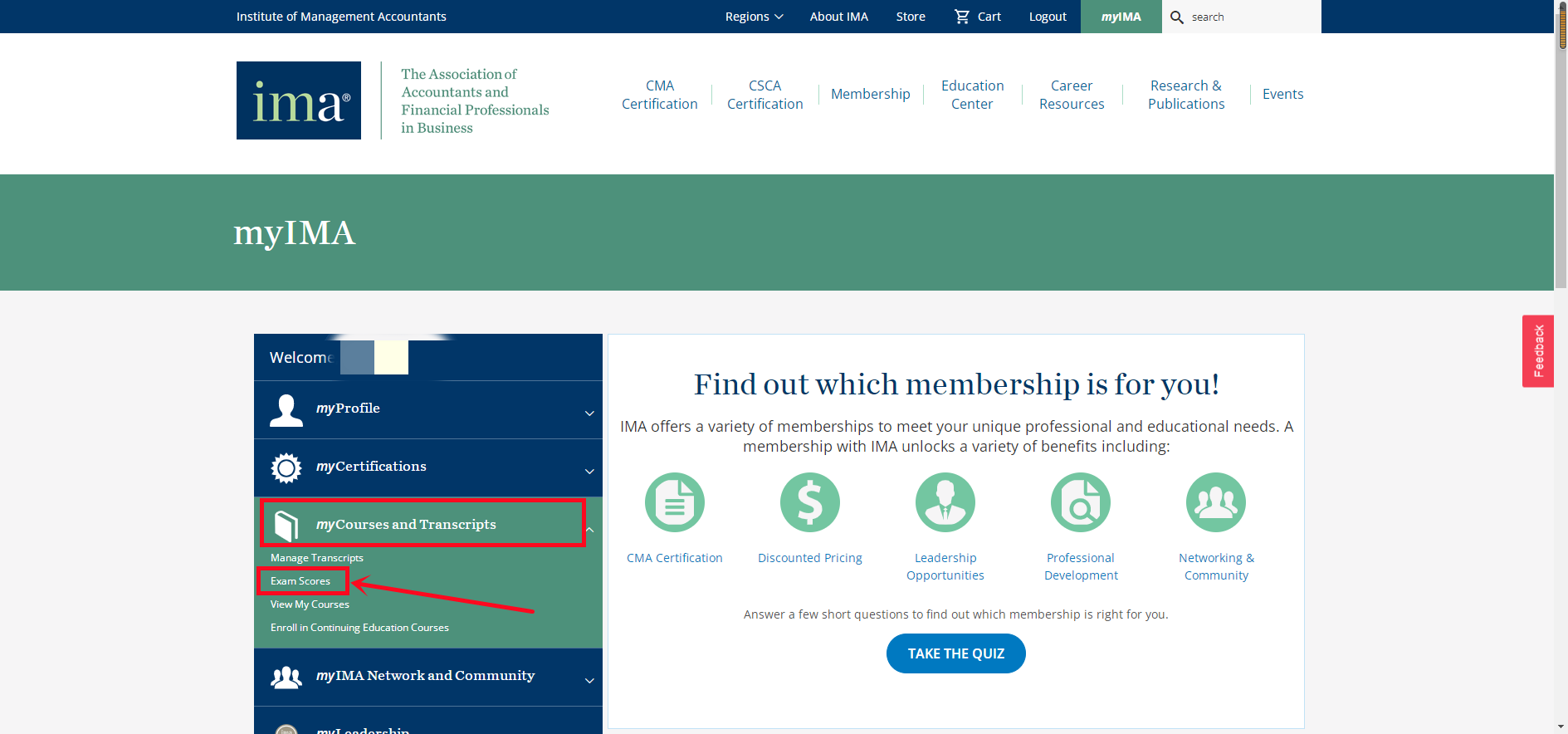Open the Events menu
This screenshot has height=734, width=1568.
[x=1282, y=94]
